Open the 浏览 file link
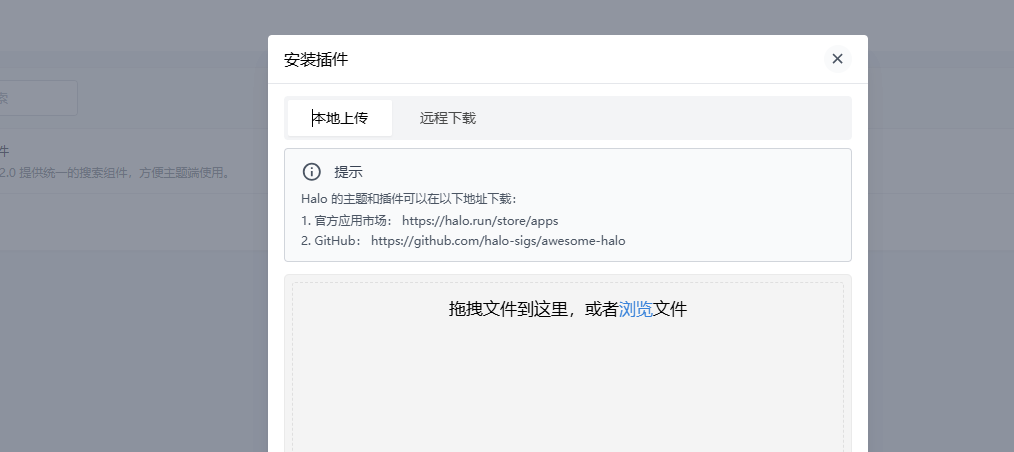The width and height of the screenshot is (1014, 452). 635,309
